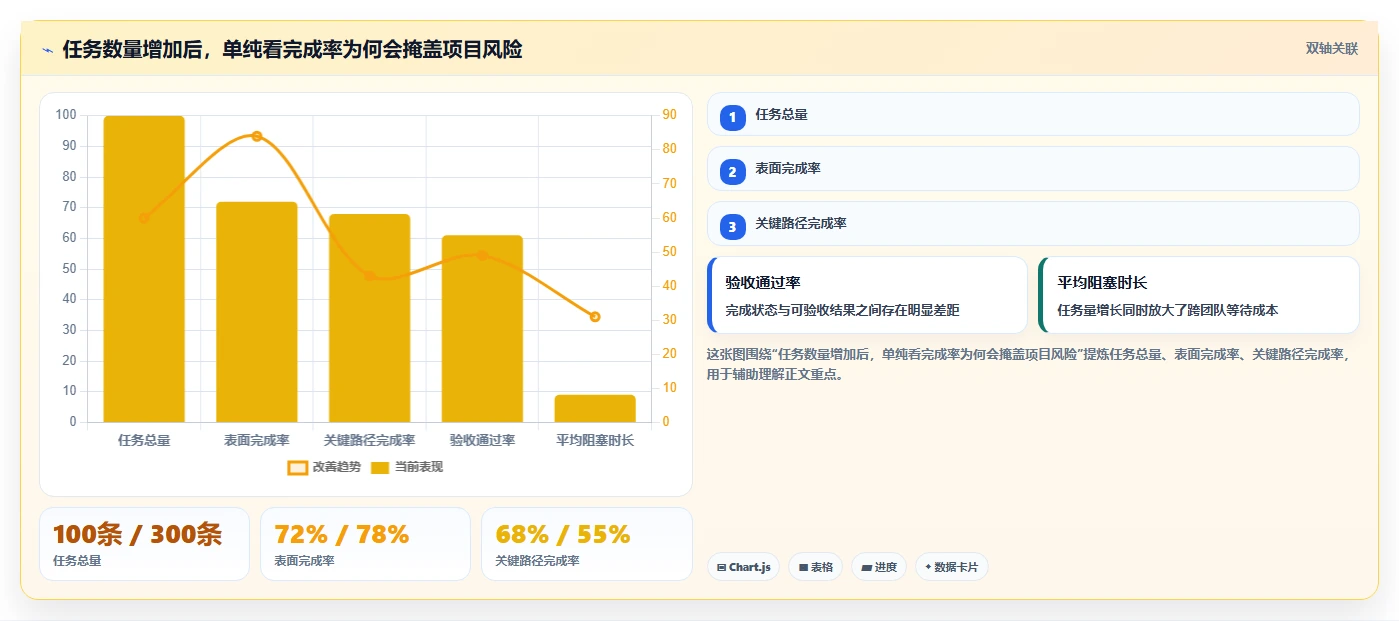
Task: Click the 72% / 78% data card
Action: click(x=365, y=544)
